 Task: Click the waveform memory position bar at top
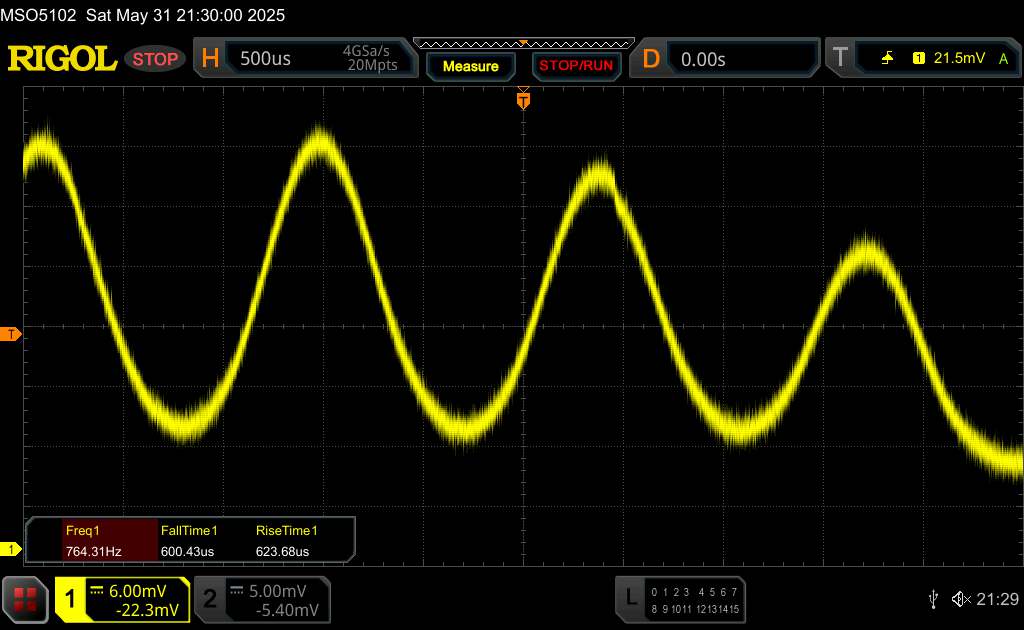point(523,43)
